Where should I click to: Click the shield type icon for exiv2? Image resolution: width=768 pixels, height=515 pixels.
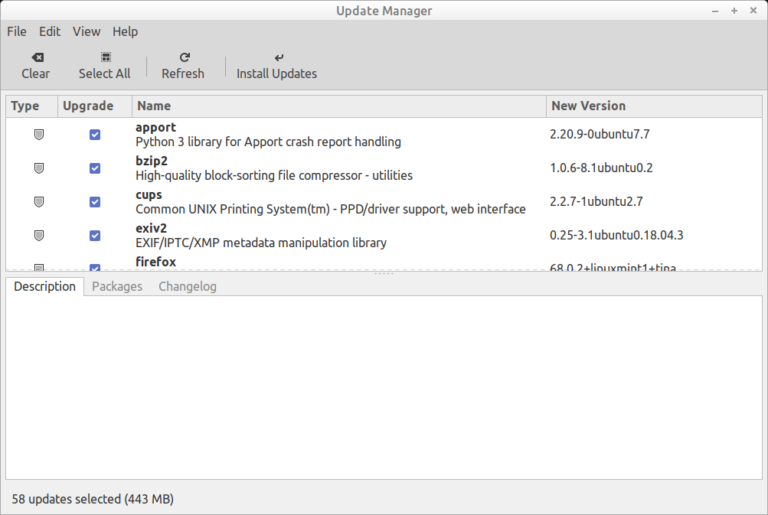coord(39,235)
